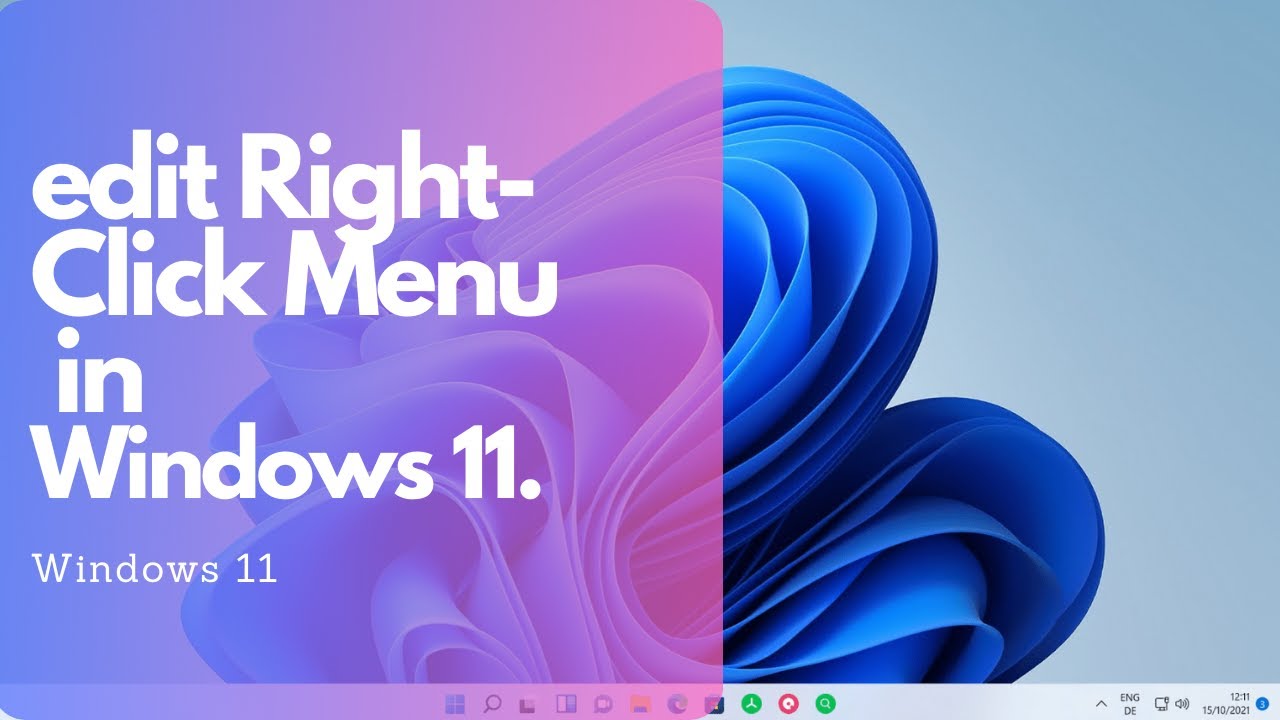
Task: Open the network status tray icon
Action: [1162, 704]
